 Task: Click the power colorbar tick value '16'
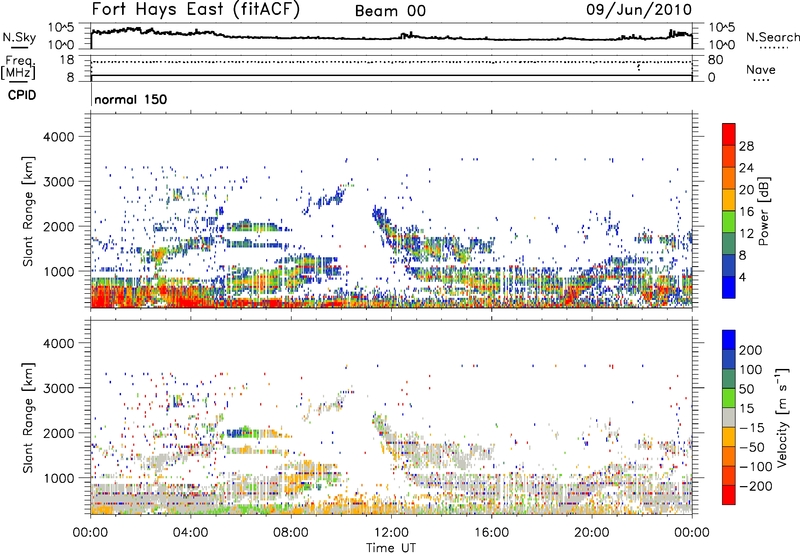pos(746,212)
